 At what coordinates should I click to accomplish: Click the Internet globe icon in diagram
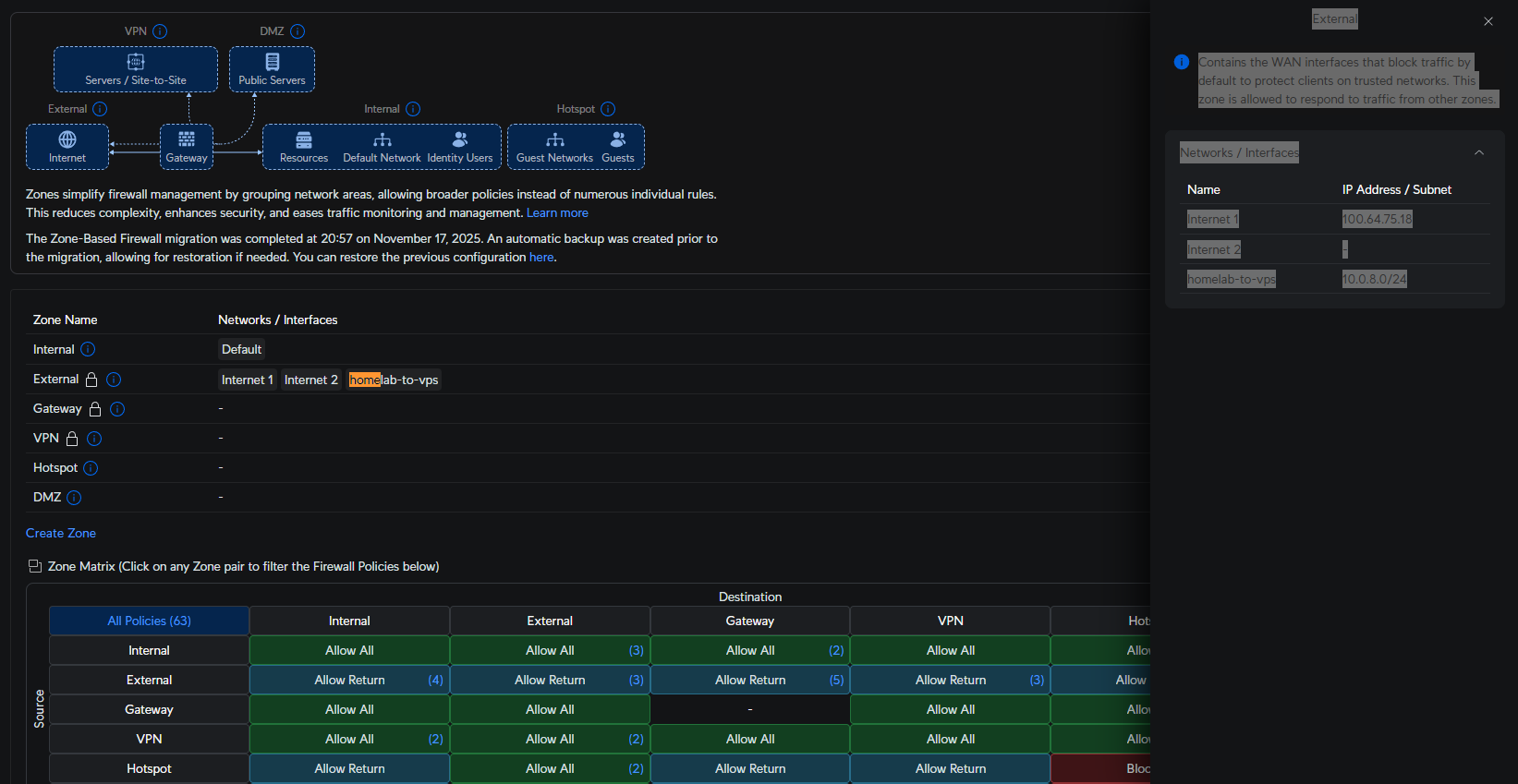click(67, 139)
